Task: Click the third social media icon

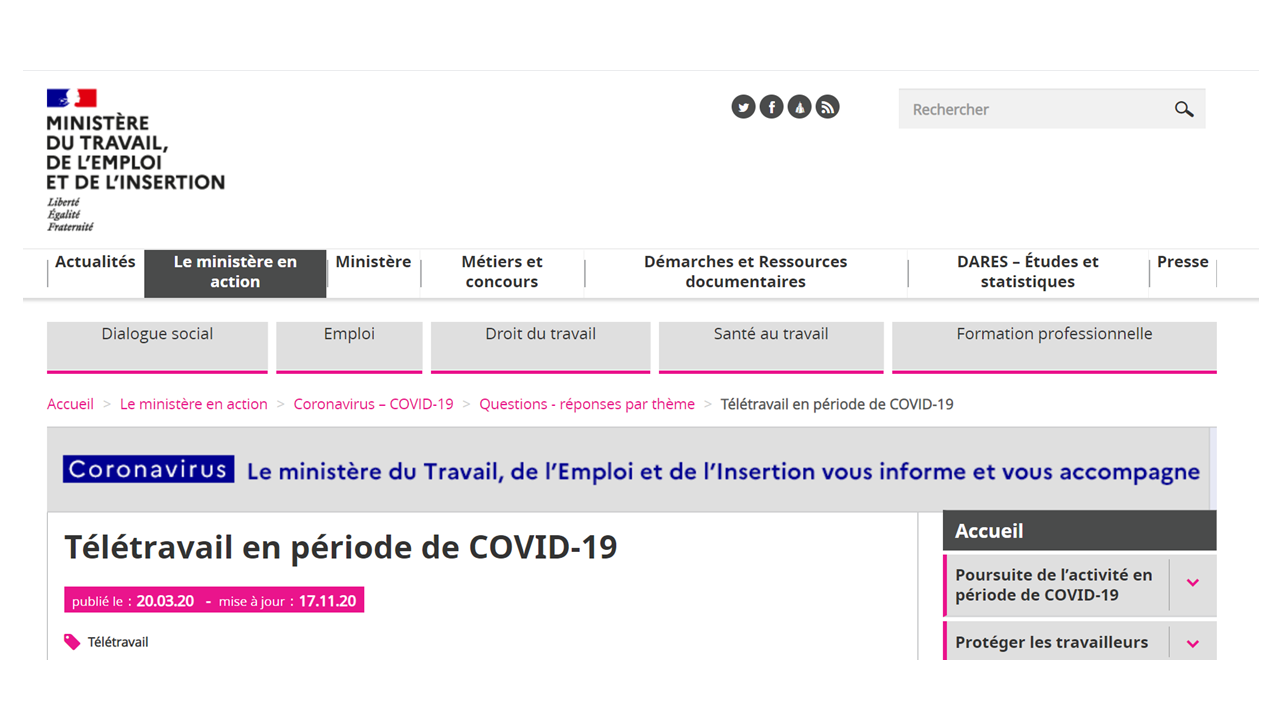Action: [x=799, y=107]
